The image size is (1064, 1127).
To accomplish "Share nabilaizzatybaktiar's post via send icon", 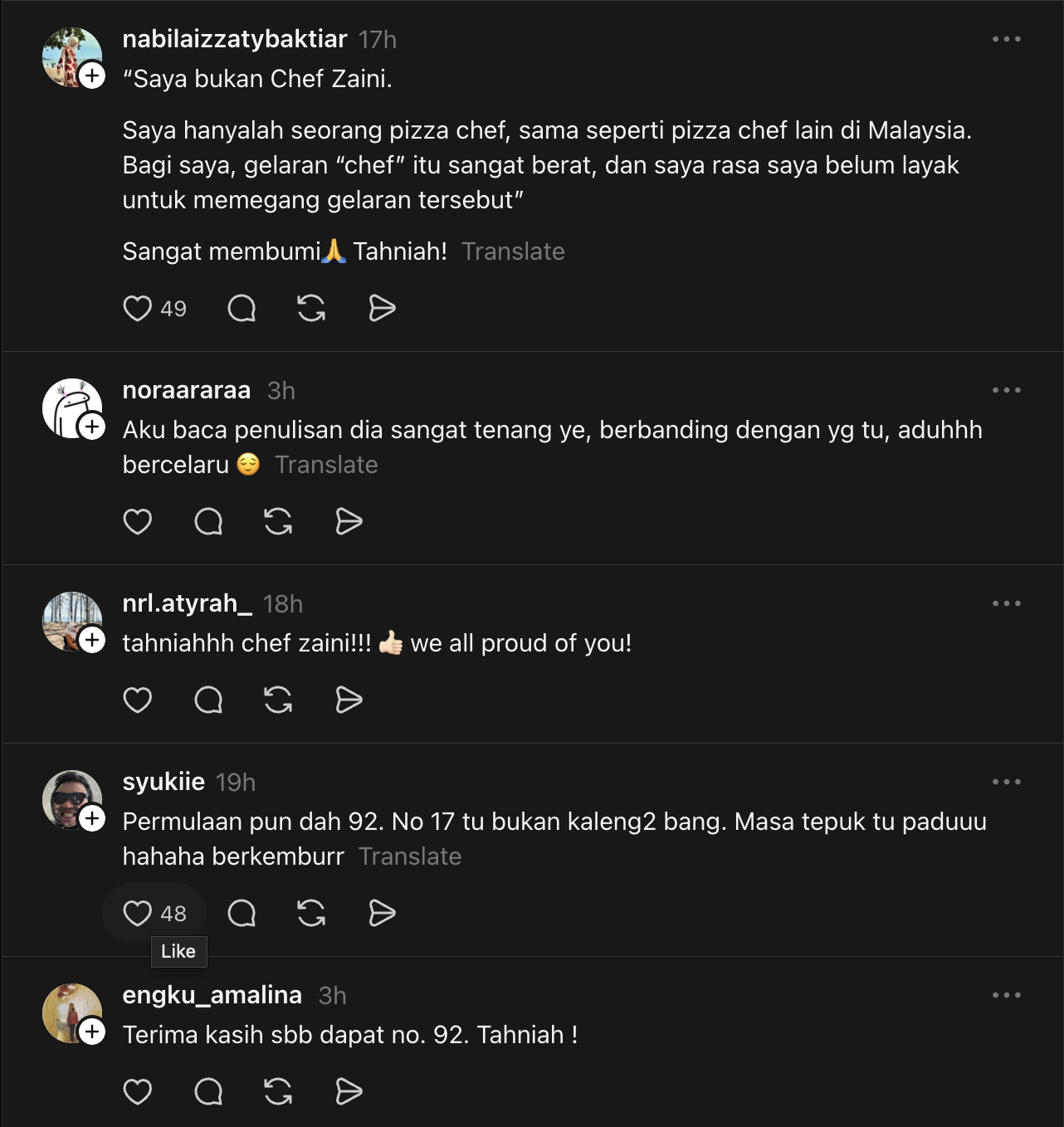I will point(382,309).
